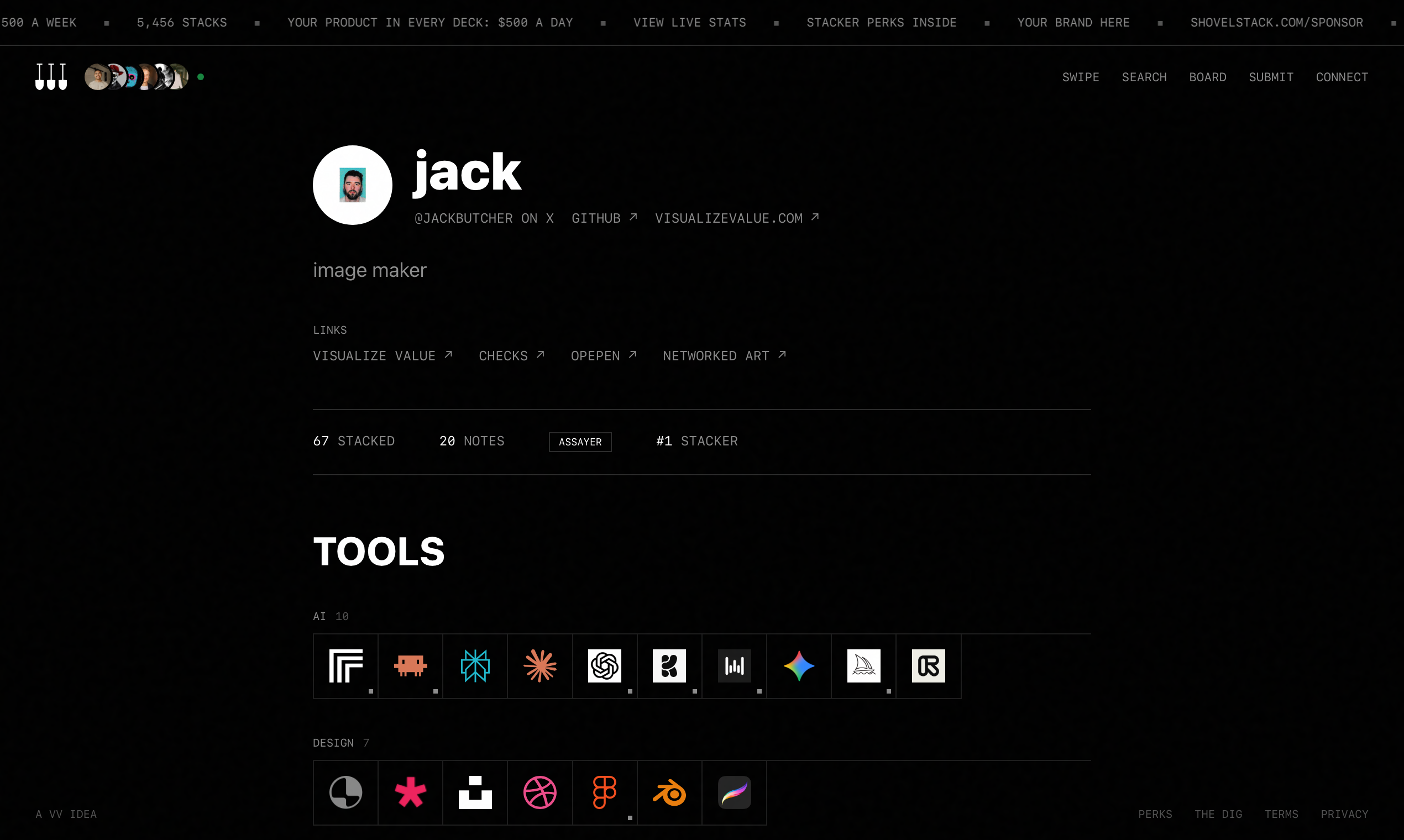Screen dimensions: 1404x840
Task: Open the Checks external link
Action: [x=512, y=355]
